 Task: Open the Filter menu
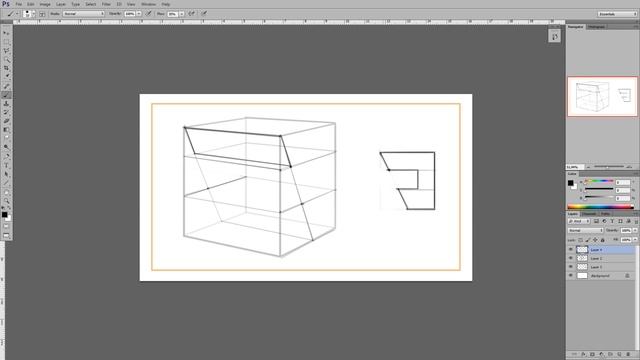tap(106, 4)
